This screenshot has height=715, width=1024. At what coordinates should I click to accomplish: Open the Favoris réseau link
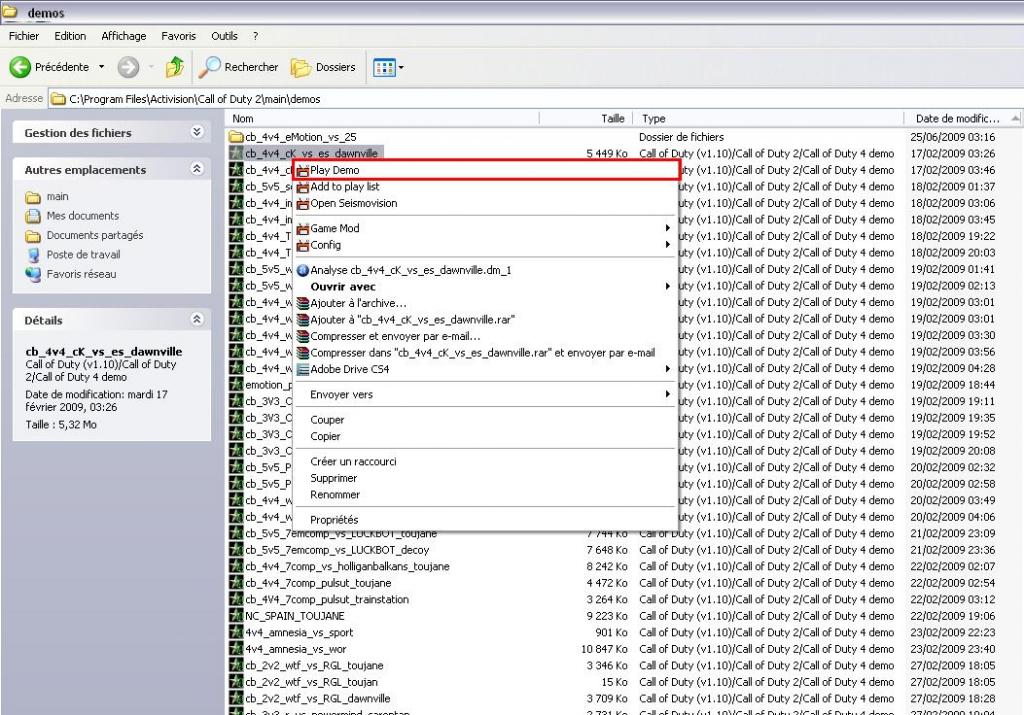tap(82, 274)
